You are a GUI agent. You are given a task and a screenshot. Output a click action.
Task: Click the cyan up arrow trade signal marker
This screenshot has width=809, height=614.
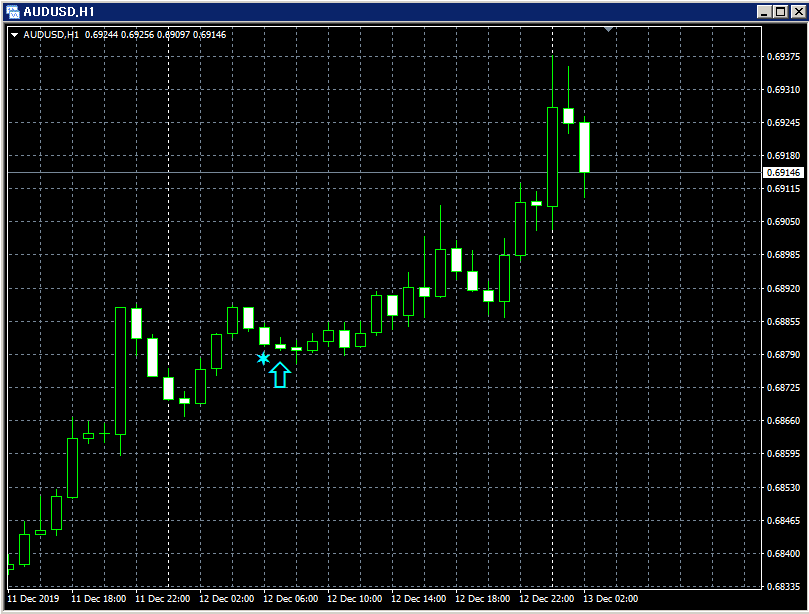tap(278, 374)
